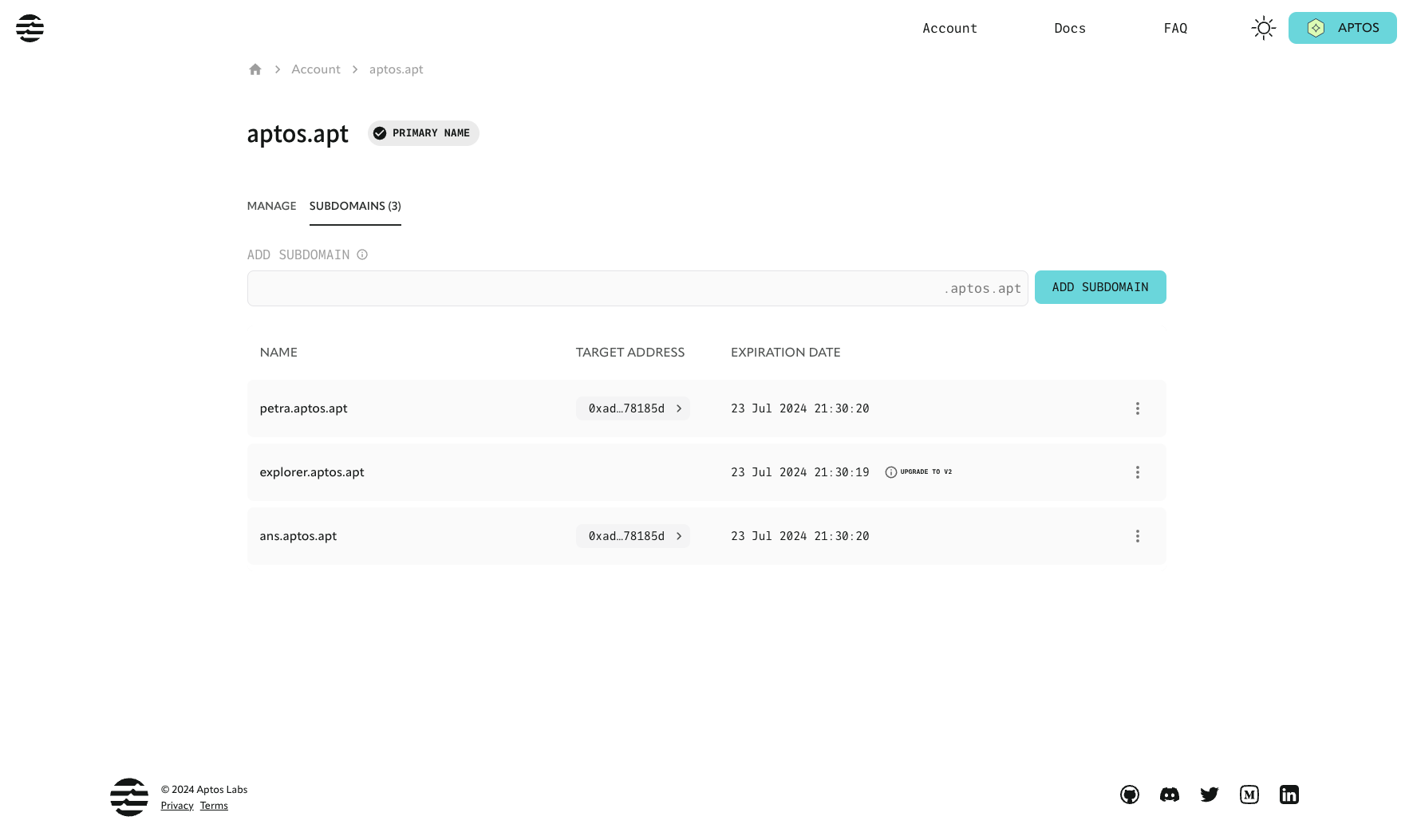The width and height of the screenshot is (1413, 840).
Task: Open the Privacy link in footer
Action: (177, 806)
